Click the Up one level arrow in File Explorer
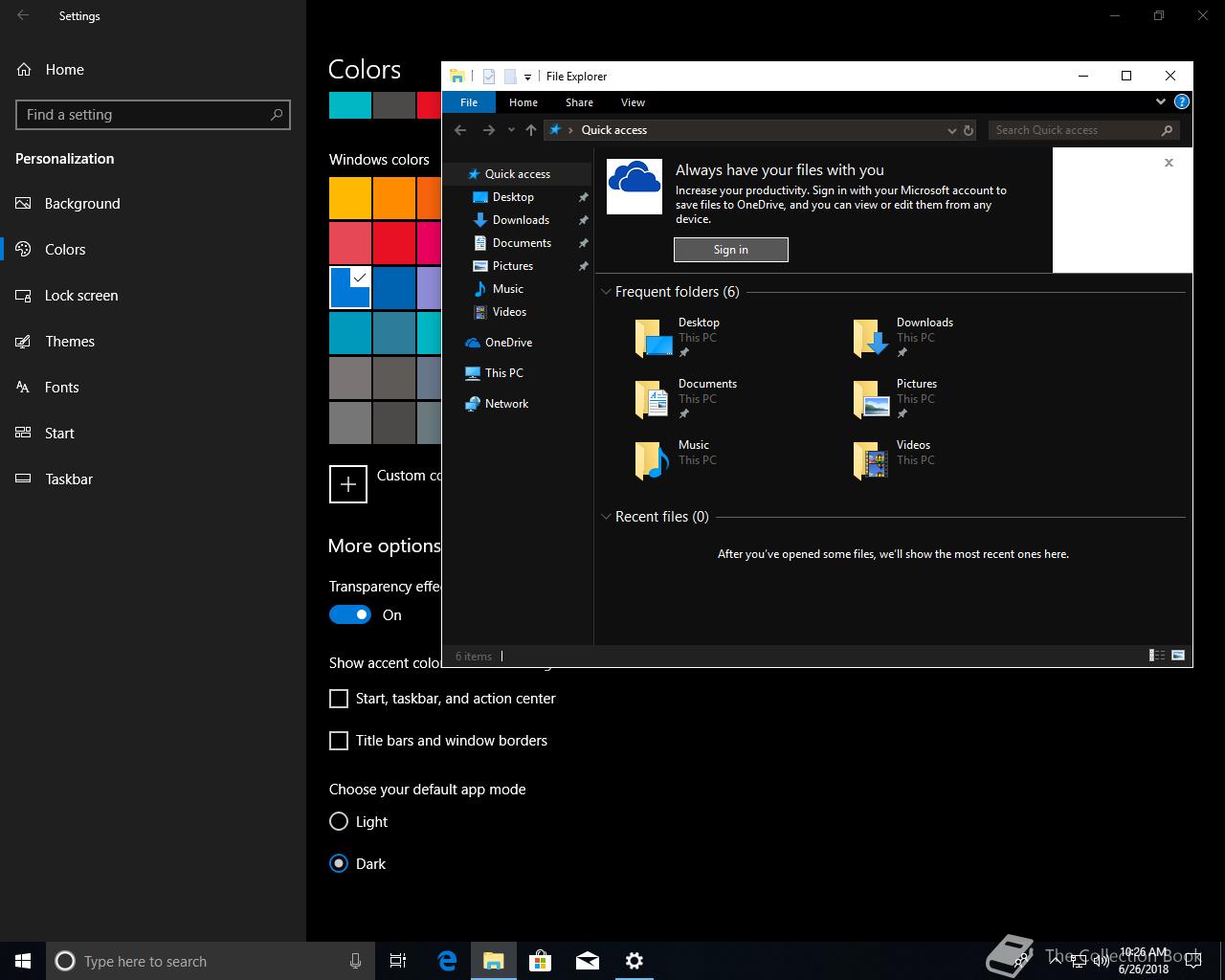 tap(531, 130)
